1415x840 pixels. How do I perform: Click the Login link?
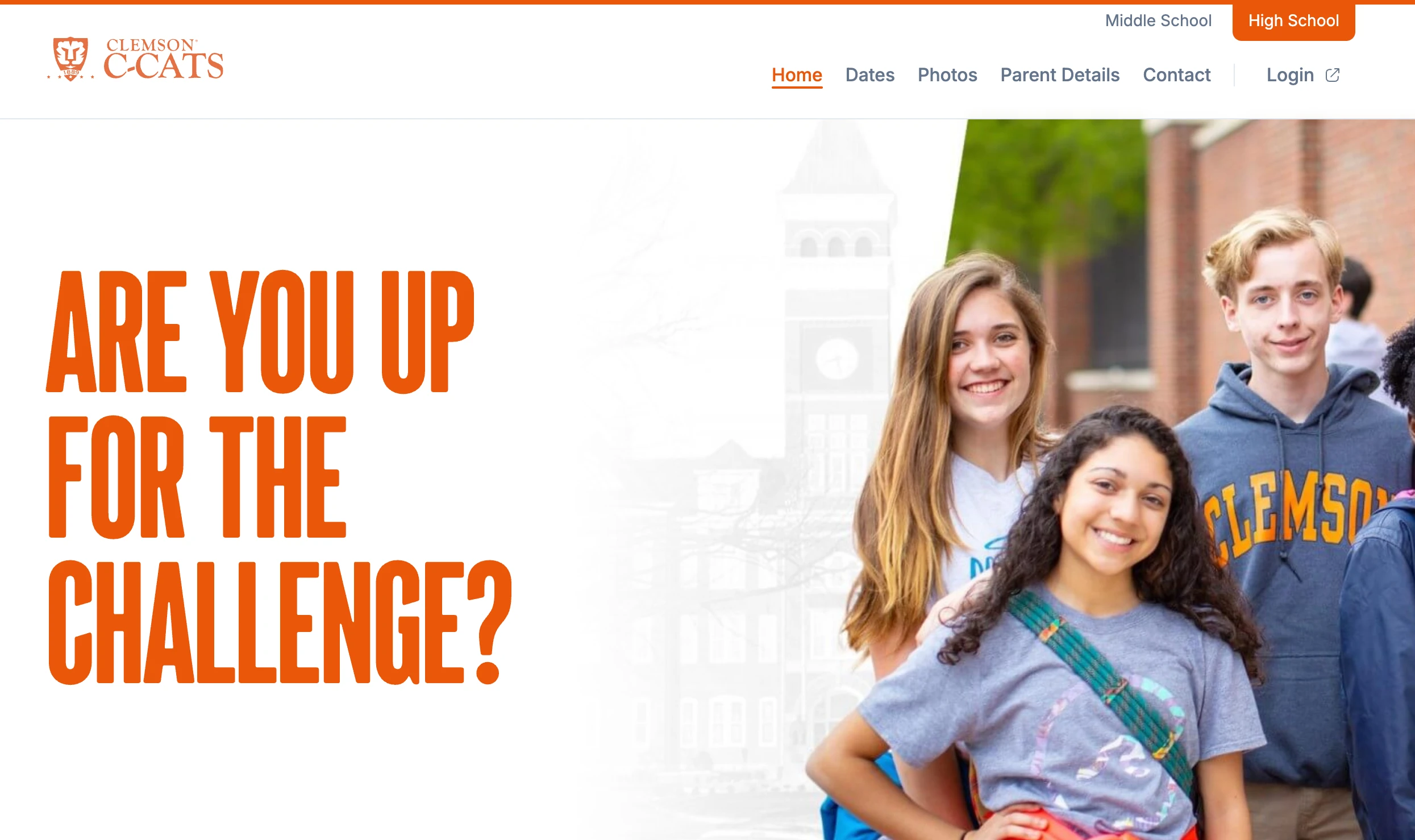[1290, 75]
